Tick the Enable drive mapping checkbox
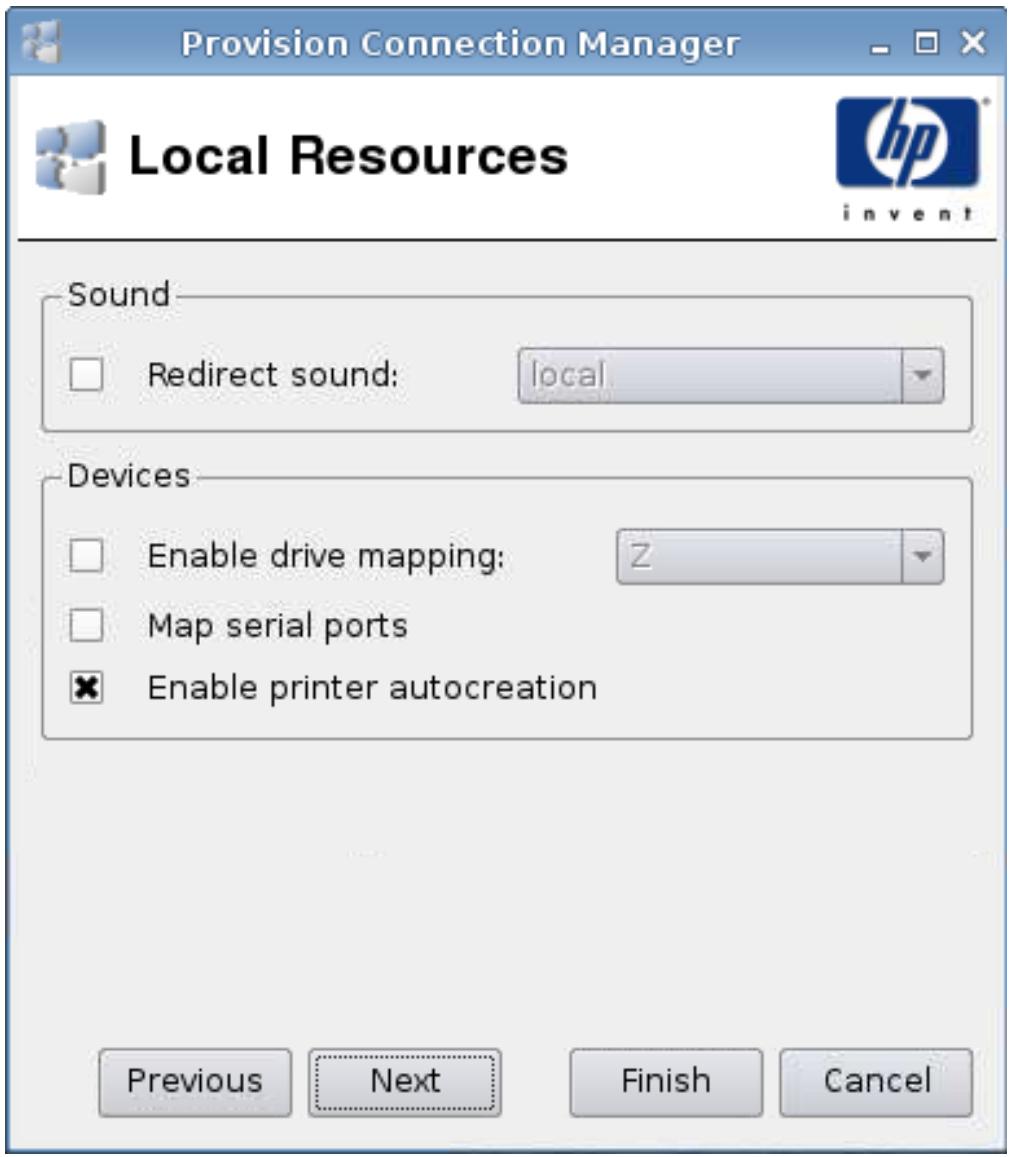 86,556
